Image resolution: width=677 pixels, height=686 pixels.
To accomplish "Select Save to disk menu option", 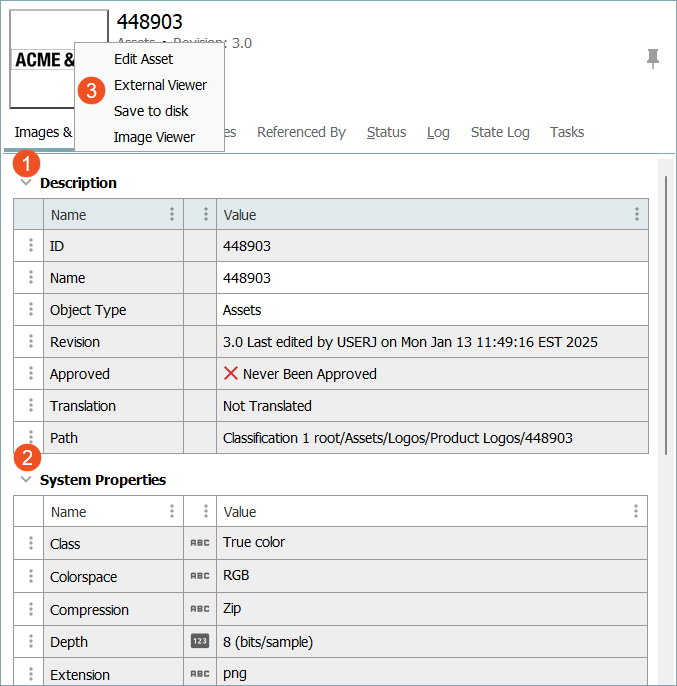I will (x=151, y=111).
